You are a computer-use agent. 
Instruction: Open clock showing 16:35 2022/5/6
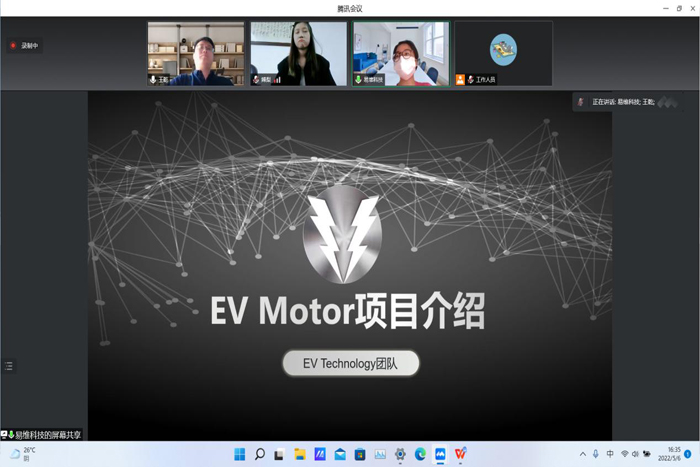click(669, 454)
